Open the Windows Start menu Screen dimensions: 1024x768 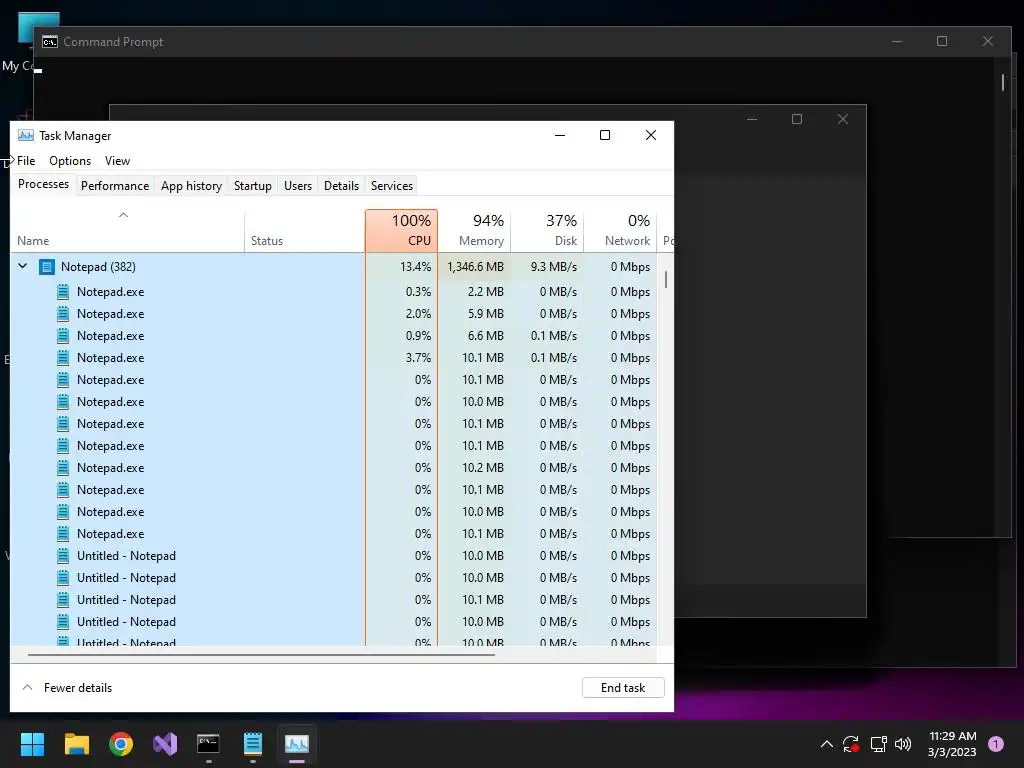coord(32,744)
